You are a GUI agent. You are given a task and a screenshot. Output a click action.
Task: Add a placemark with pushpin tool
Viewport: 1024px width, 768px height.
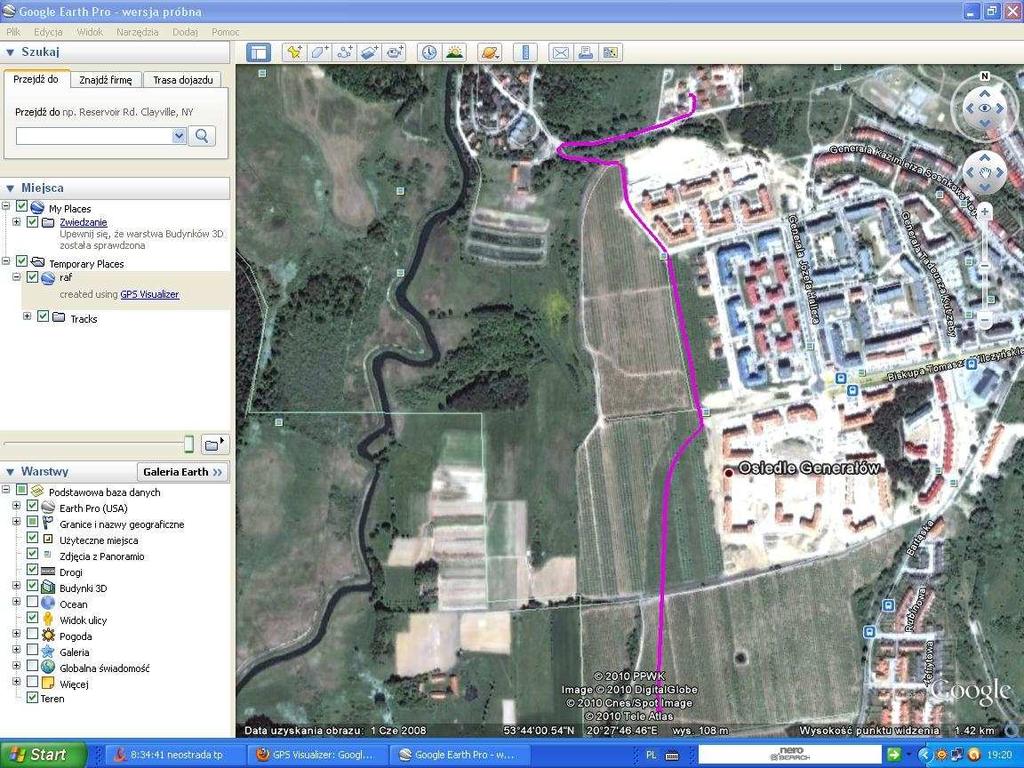point(295,52)
